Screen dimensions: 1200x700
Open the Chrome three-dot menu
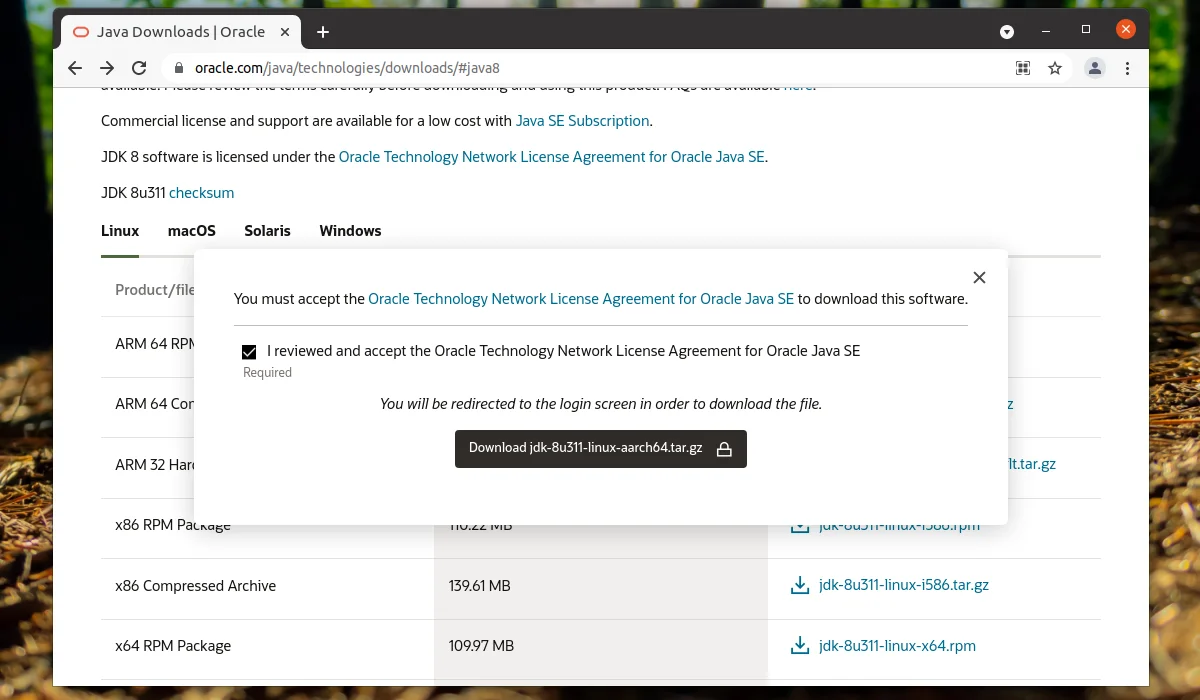1128,68
